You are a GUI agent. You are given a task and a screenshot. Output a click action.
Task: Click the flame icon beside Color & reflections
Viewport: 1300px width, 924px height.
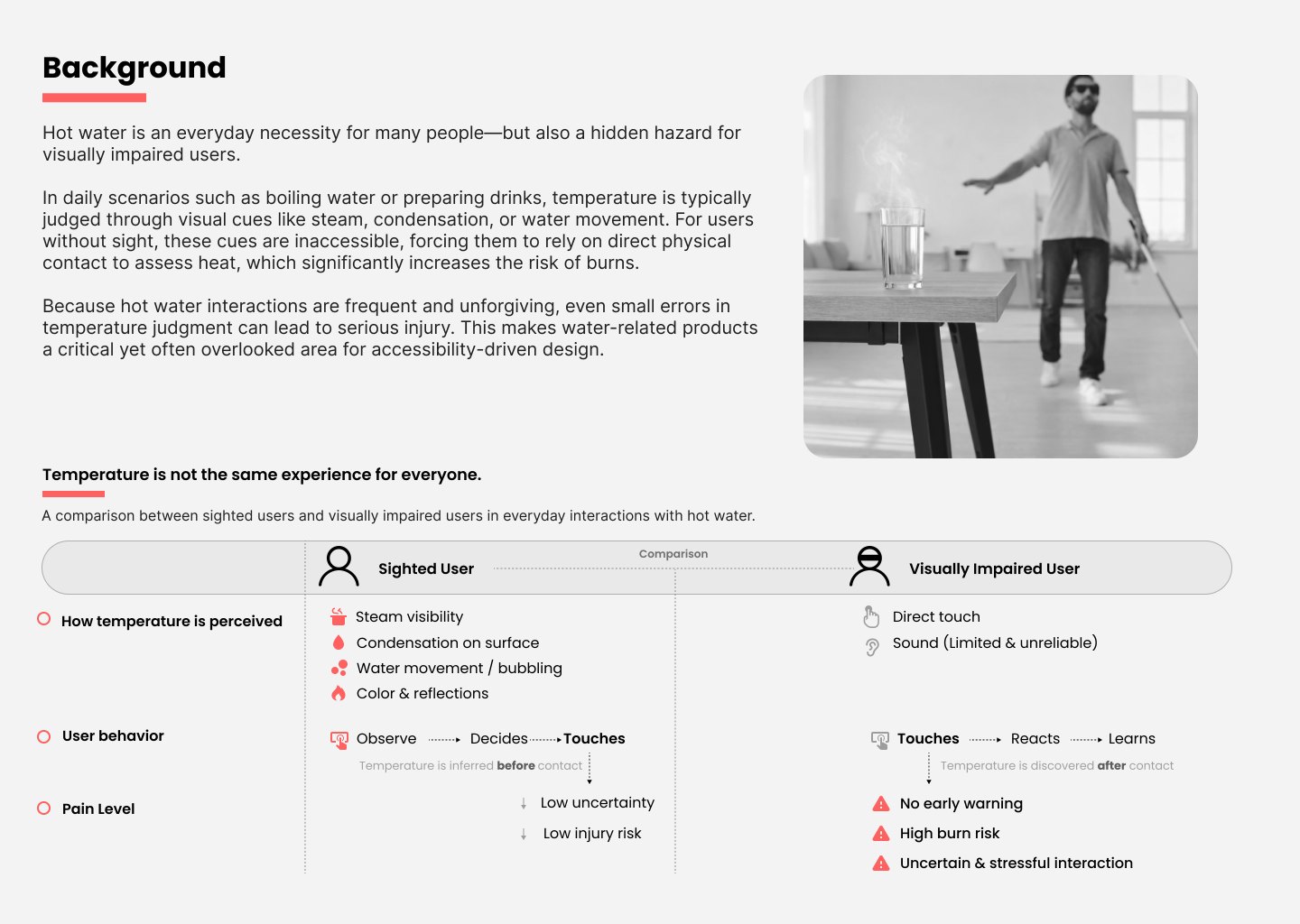tap(339, 693)
